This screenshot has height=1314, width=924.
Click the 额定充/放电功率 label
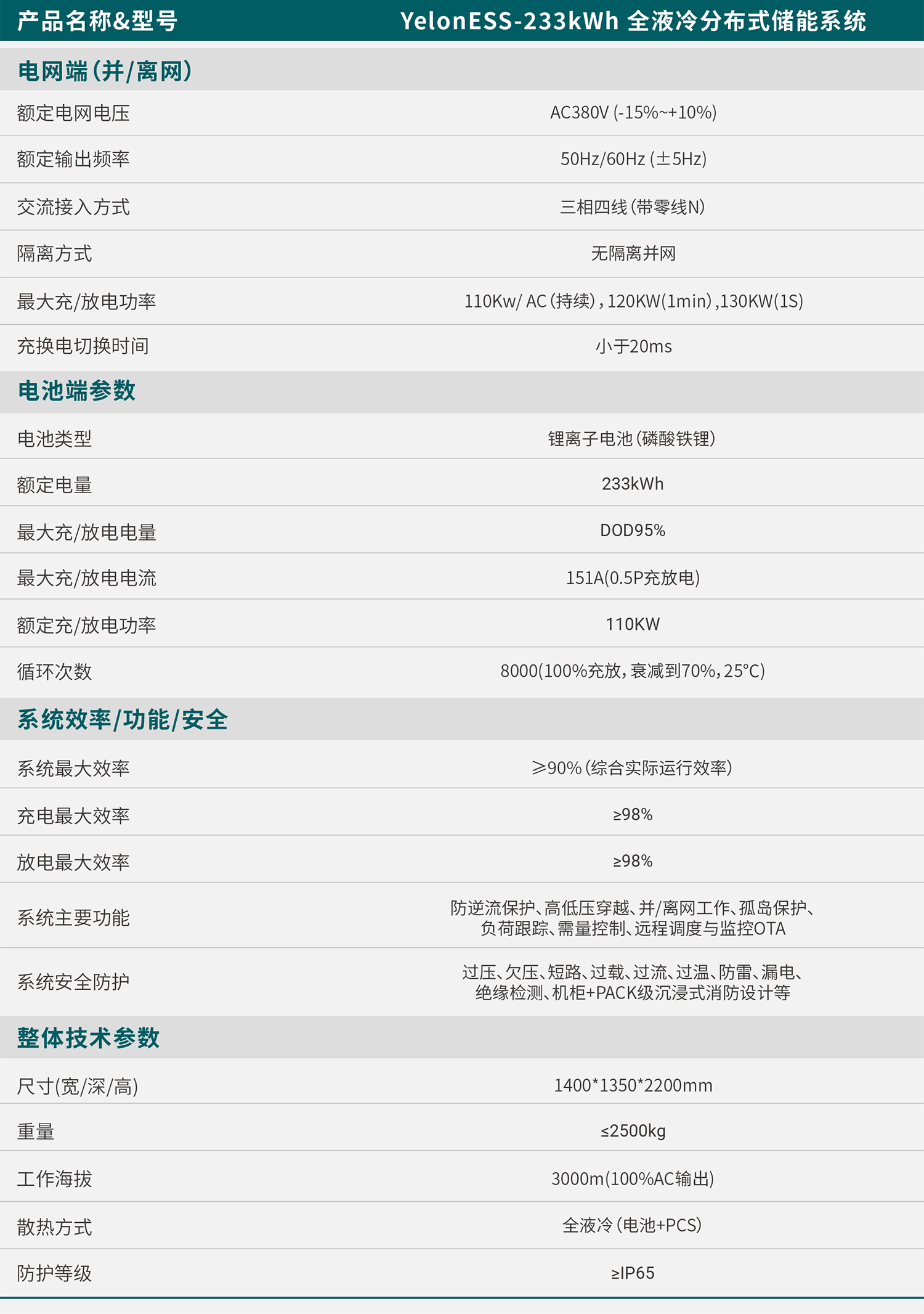(87, 626)
